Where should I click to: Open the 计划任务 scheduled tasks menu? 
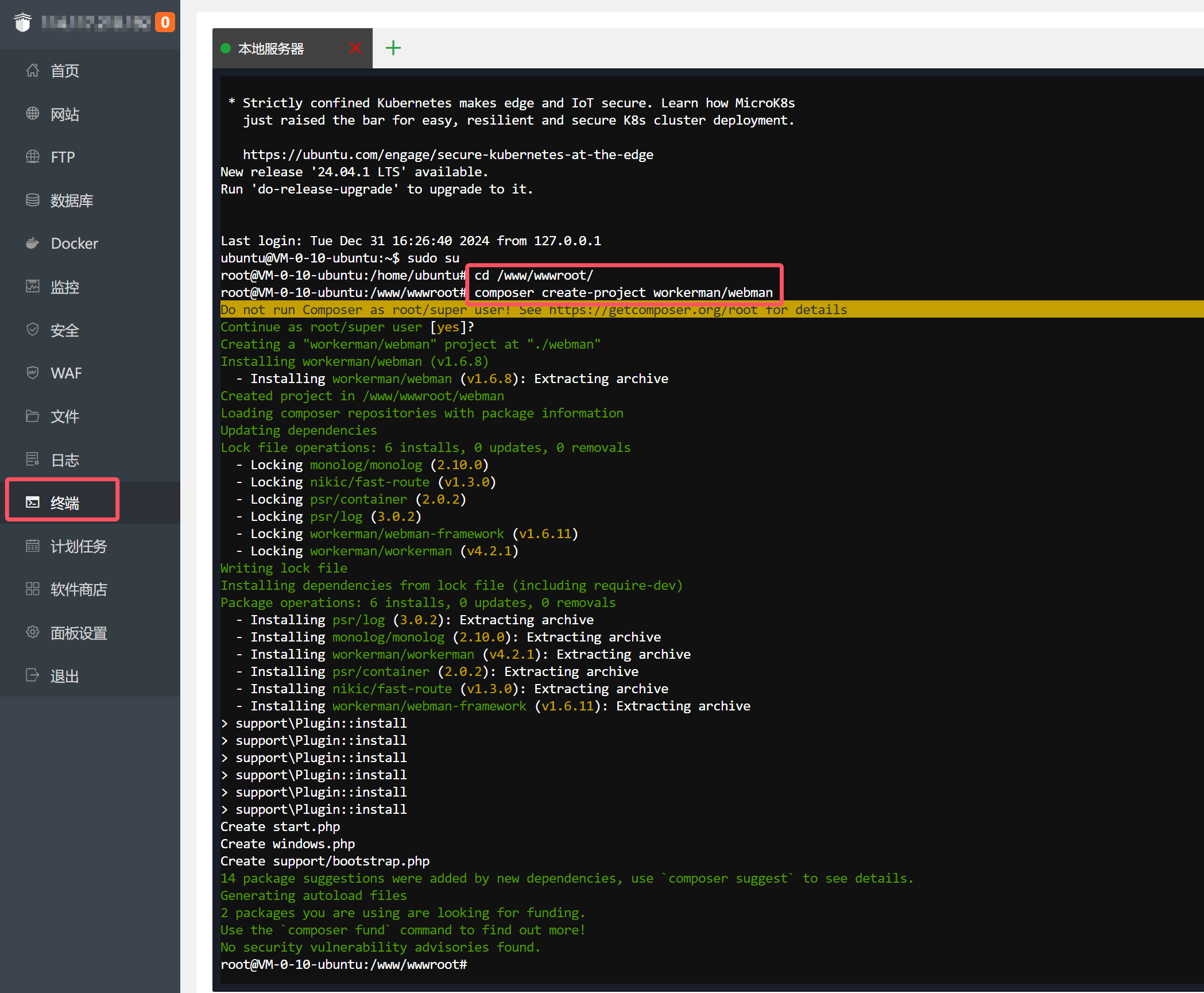pos(78,546)
